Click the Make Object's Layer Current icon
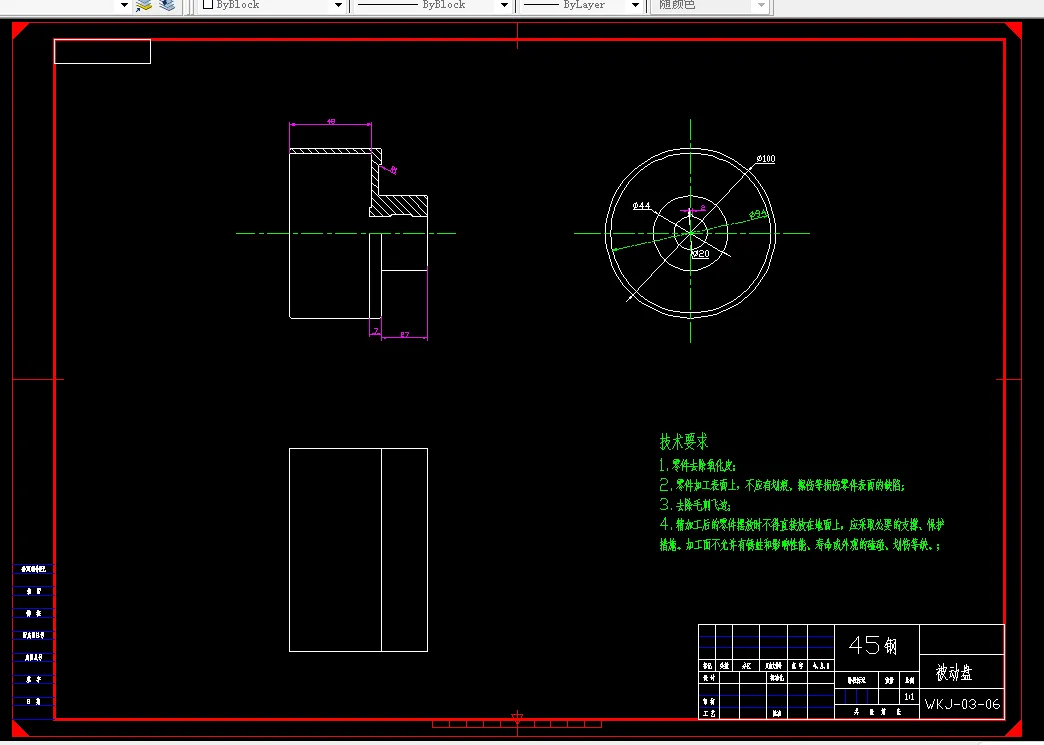 tap(144, 5)
